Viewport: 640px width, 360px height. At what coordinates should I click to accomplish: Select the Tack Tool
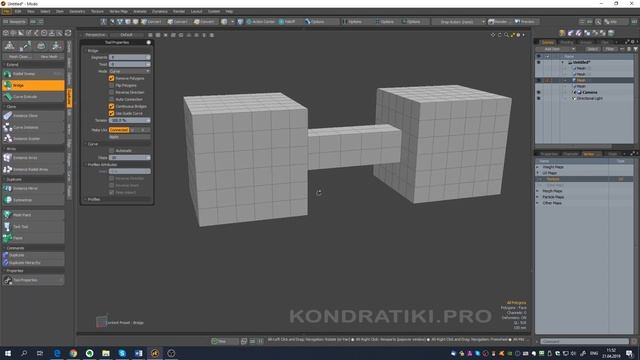[33, 227]
